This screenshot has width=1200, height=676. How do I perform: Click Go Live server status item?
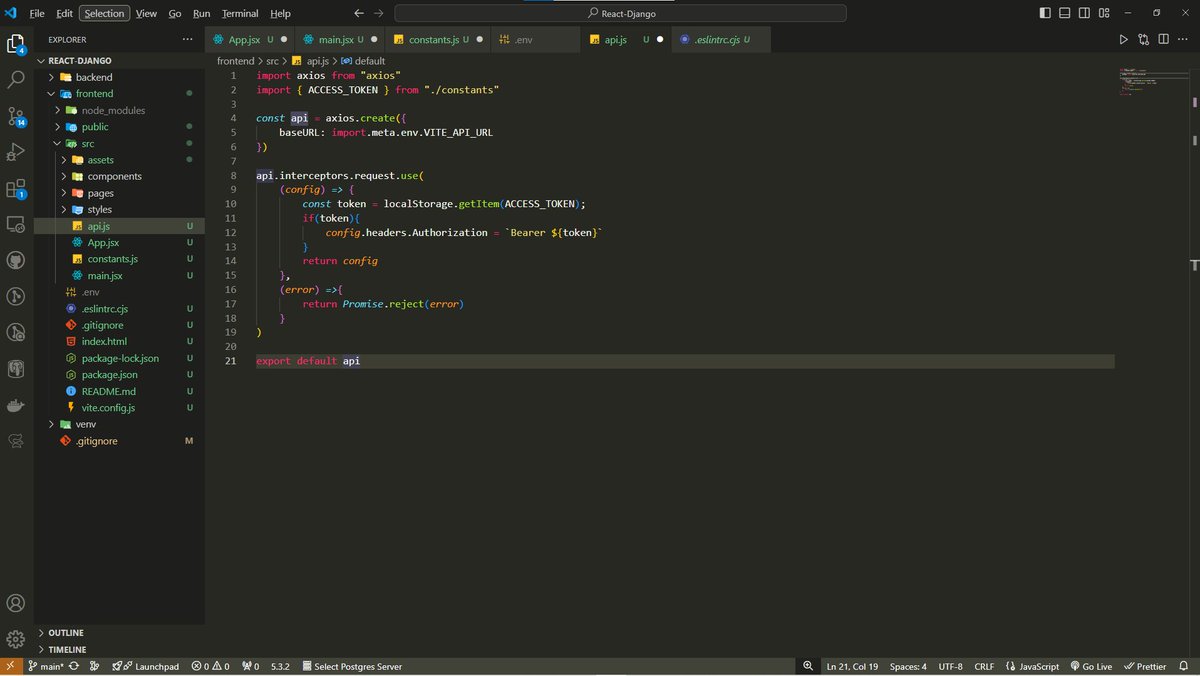[1090, 666]
